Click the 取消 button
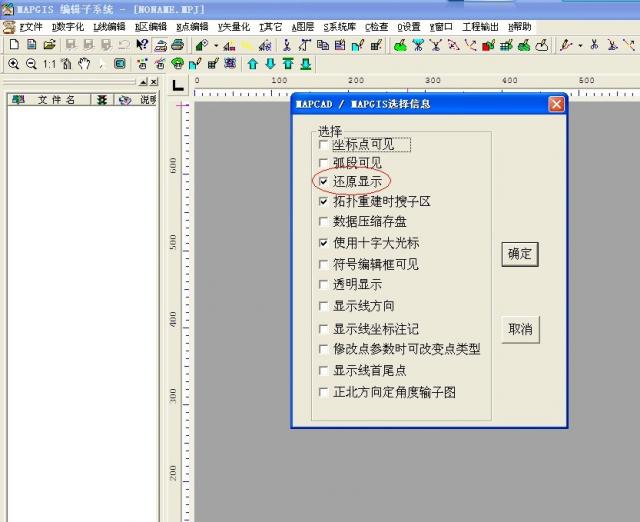Screen dimensions: 640x522 [x=520, y=329]
